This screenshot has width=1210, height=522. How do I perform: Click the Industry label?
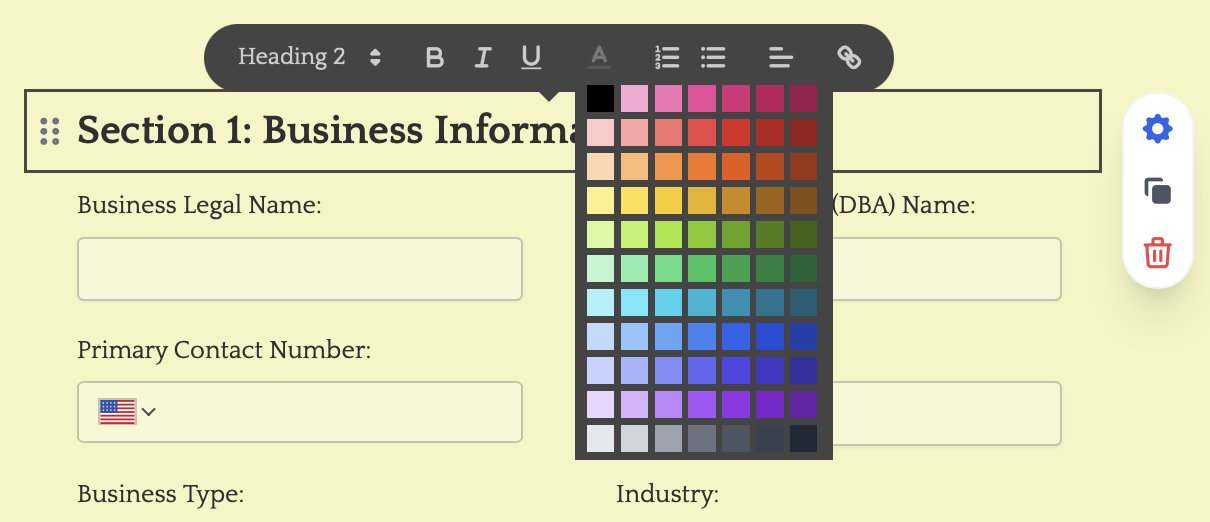click(x=667, y=494)
